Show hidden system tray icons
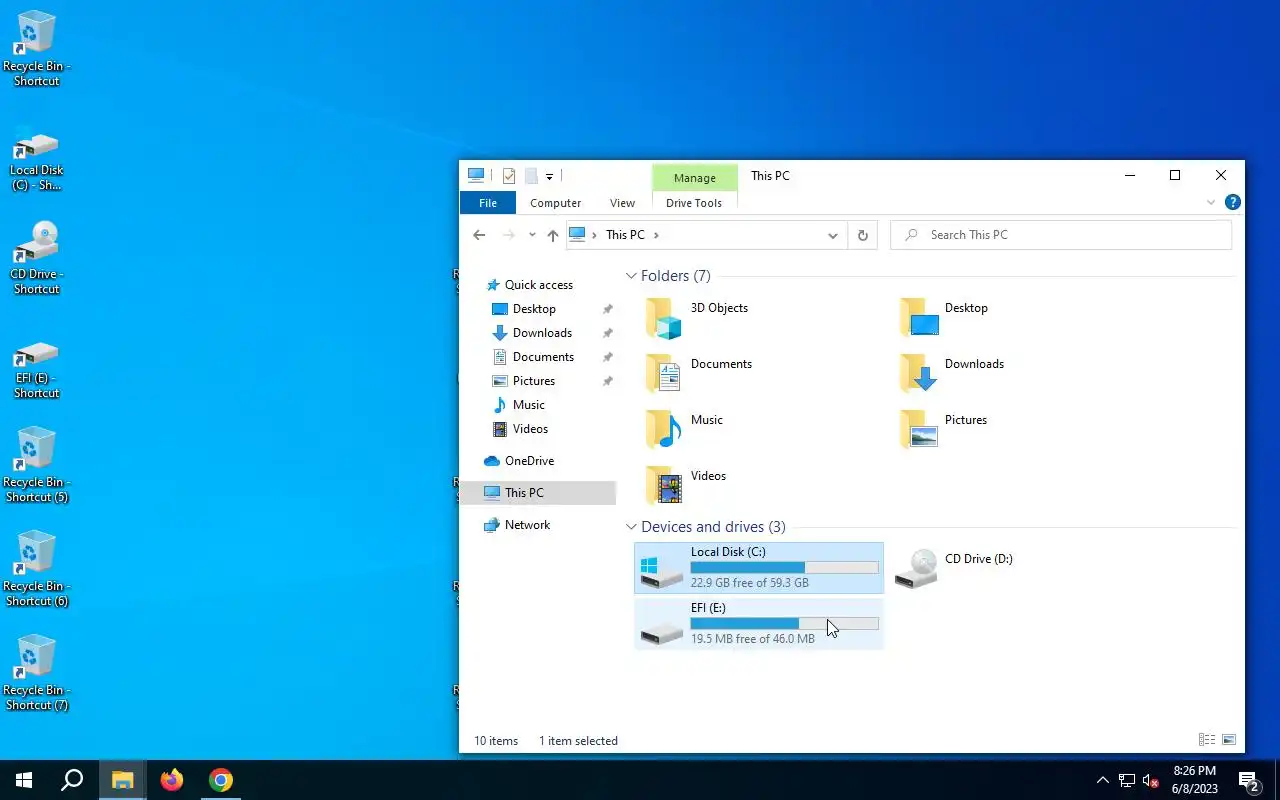The image size is (1280, 800). tap(1102, 780)
